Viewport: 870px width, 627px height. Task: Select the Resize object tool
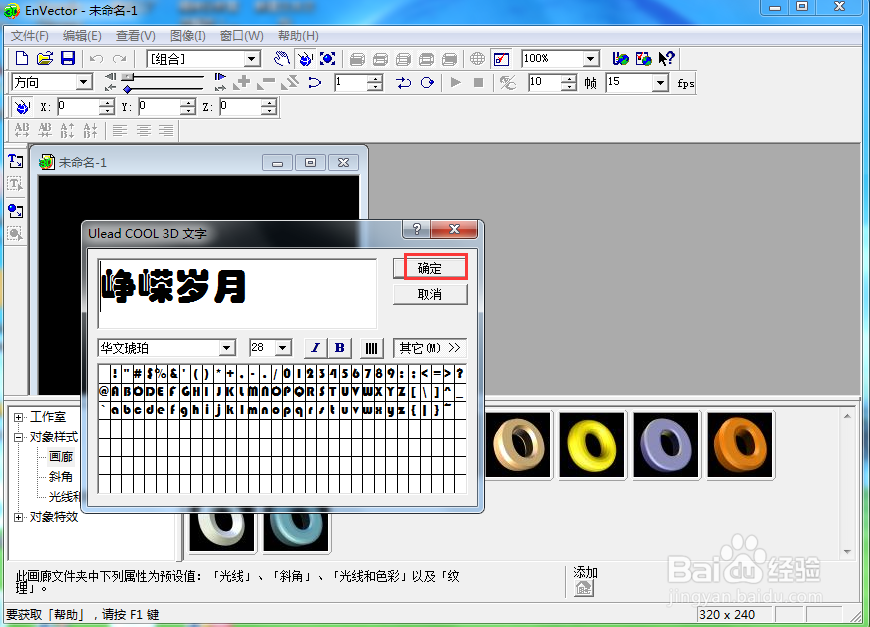[328, 58]
